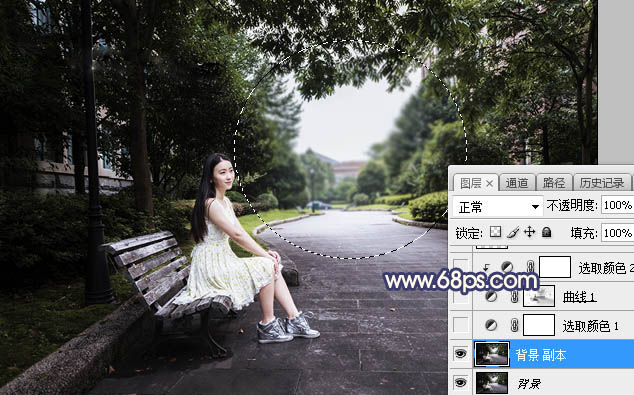Toggle lock image pixels brush icon
This screenshot has width=634, height=395.
click(513, 232)
